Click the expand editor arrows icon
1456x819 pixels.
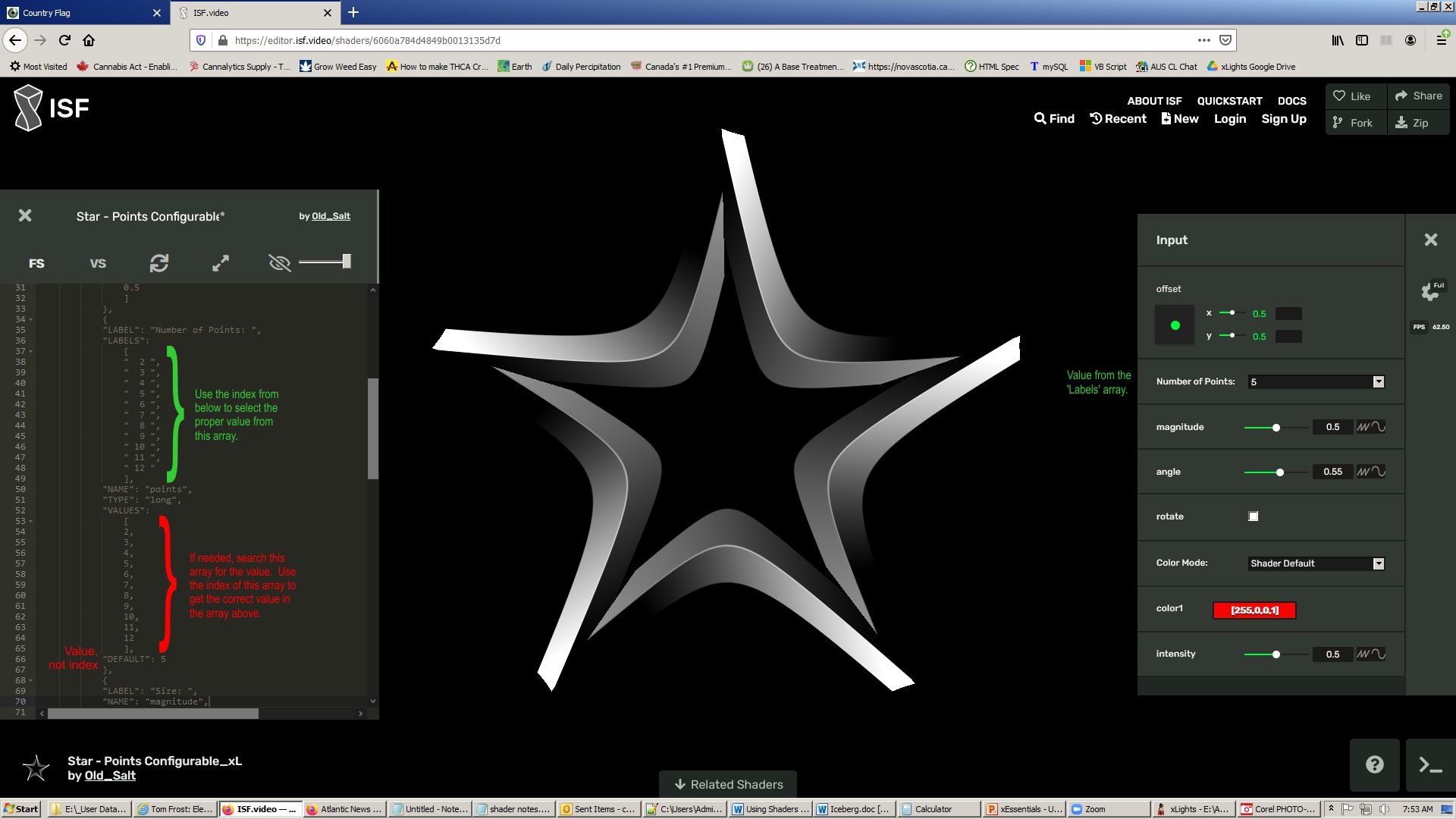tap(220, 263)
